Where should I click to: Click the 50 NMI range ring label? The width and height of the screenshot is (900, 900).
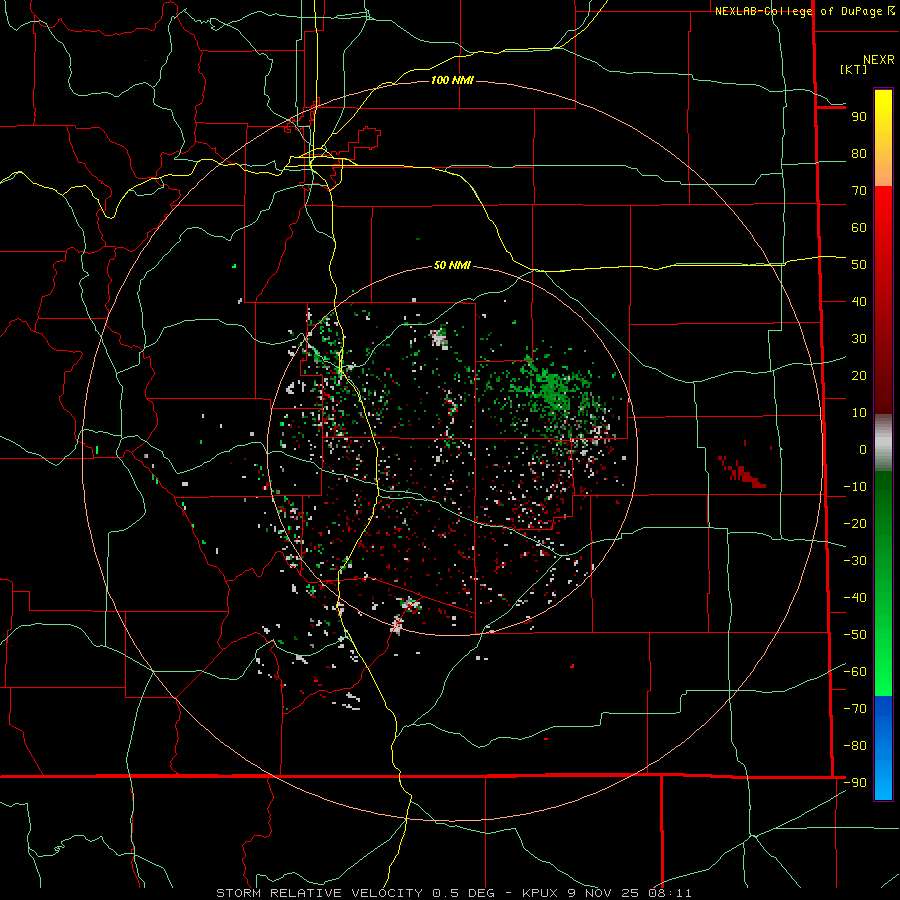coord(452,265)
